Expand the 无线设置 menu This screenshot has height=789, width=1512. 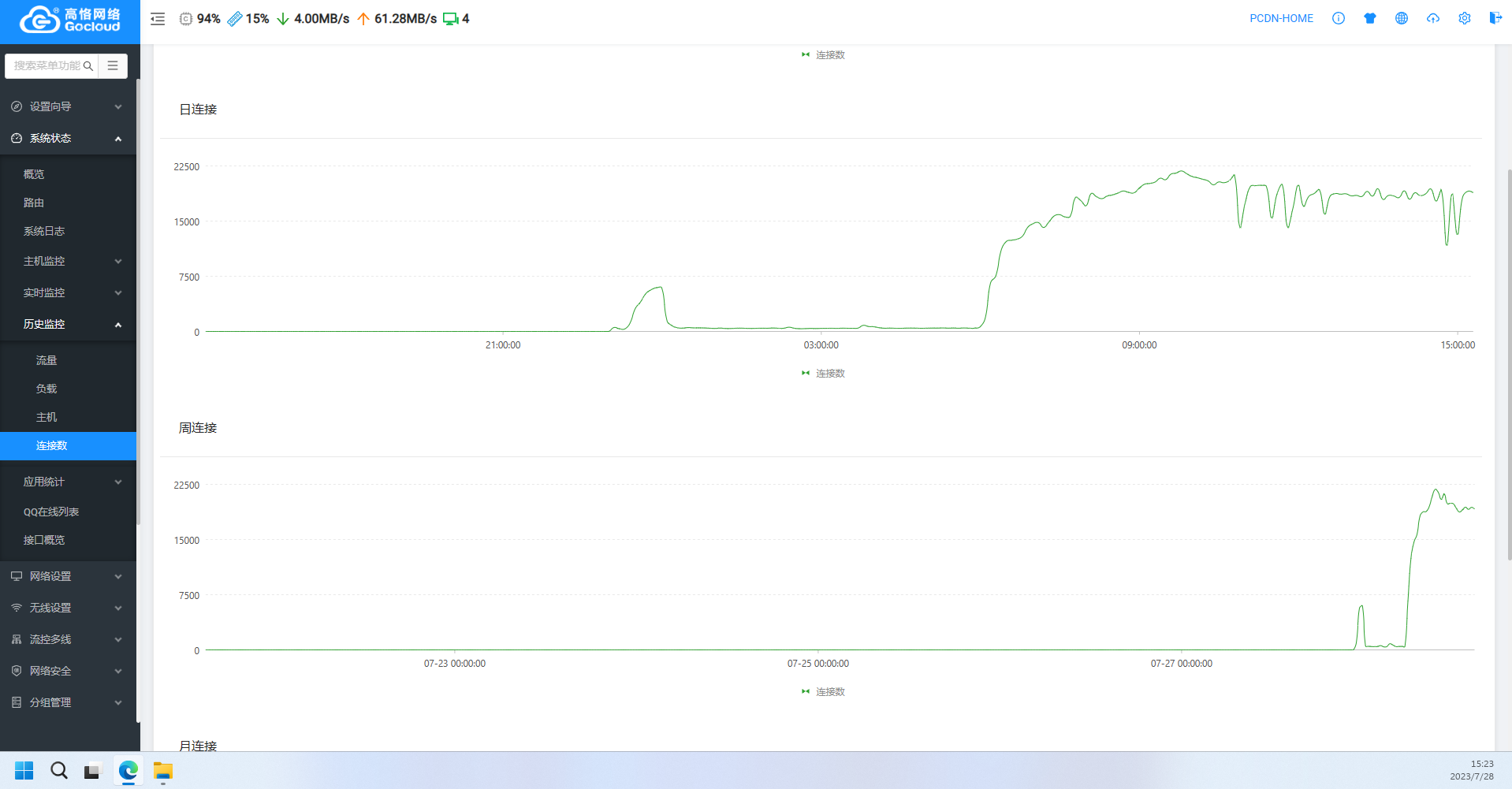(x=68, y=608)
